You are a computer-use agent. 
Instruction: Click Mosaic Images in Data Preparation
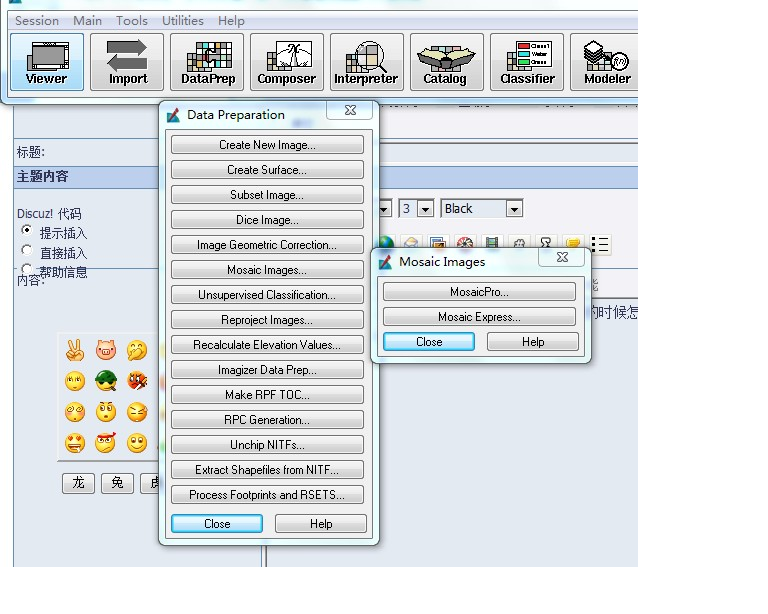point(267,270)
